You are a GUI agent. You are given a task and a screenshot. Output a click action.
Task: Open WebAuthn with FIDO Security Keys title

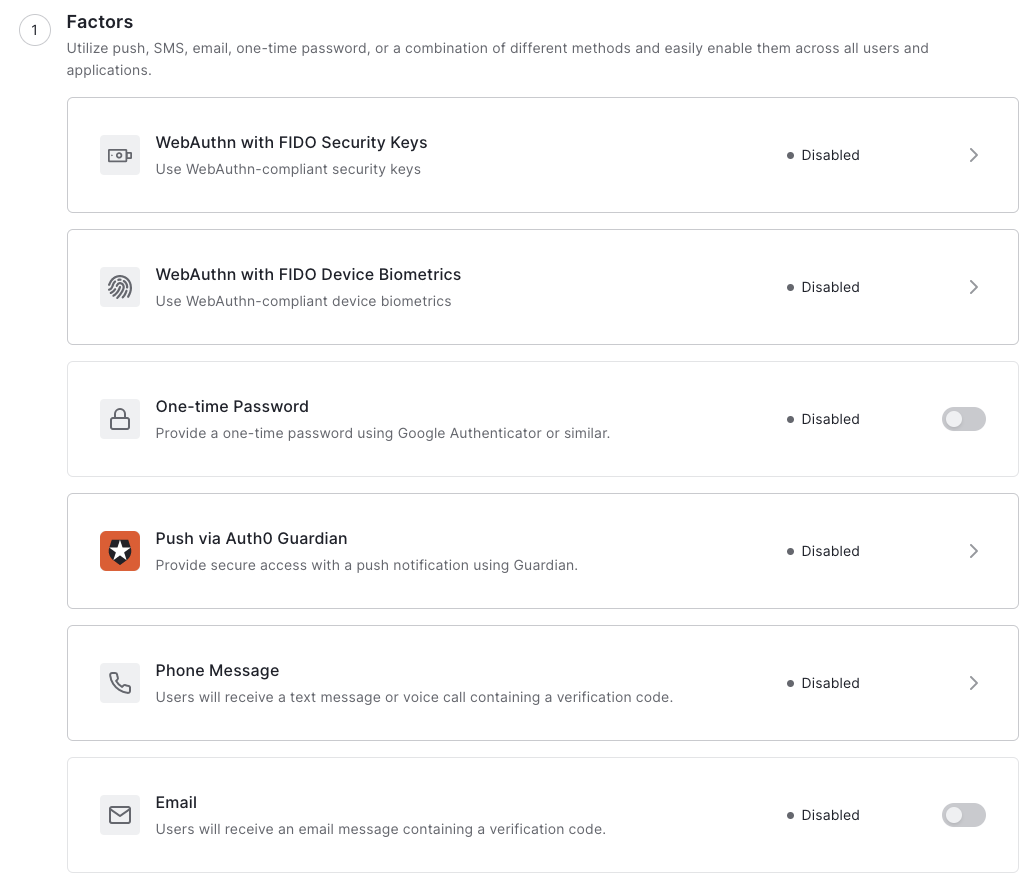(291, 142)
